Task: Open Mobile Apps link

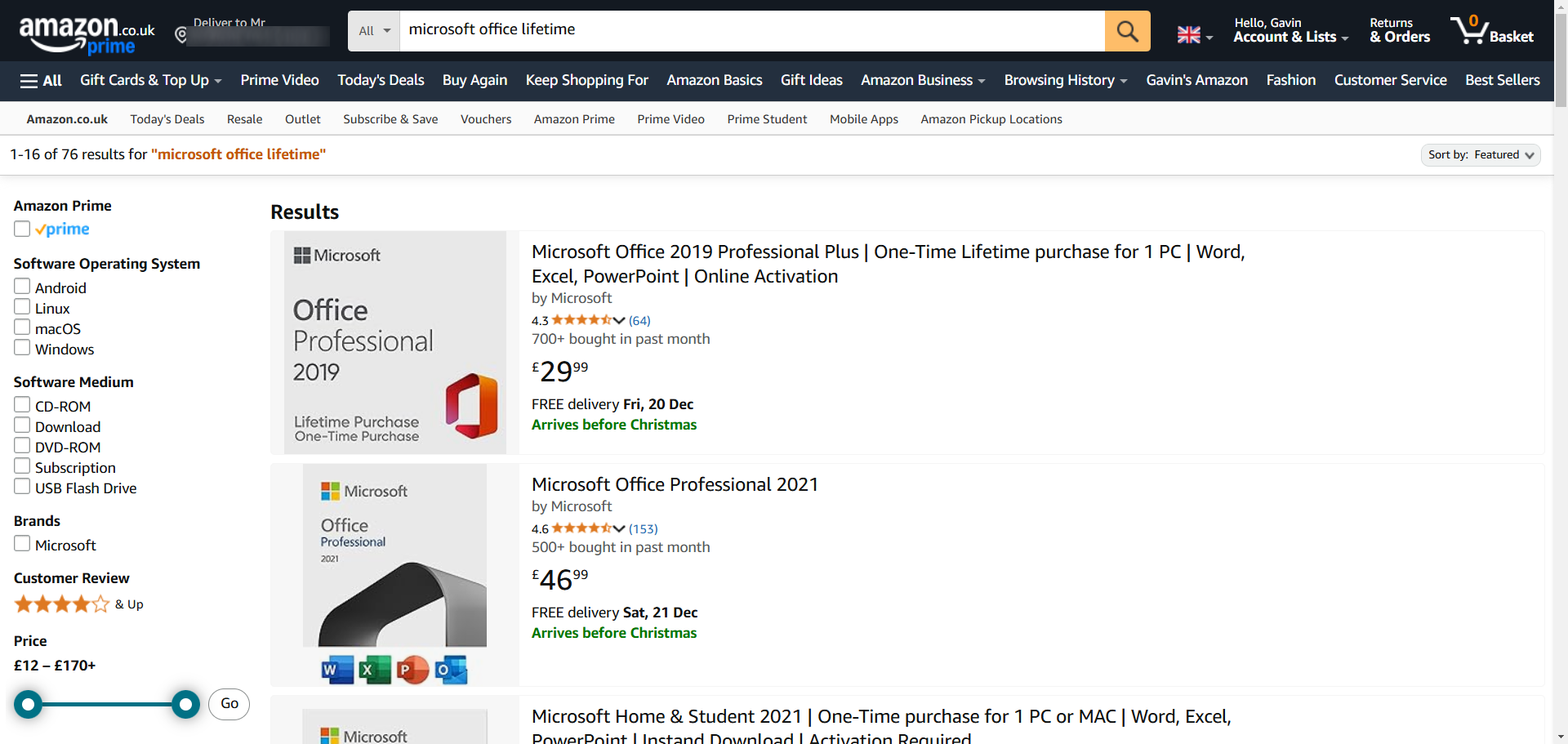Action: pos(864,119)
